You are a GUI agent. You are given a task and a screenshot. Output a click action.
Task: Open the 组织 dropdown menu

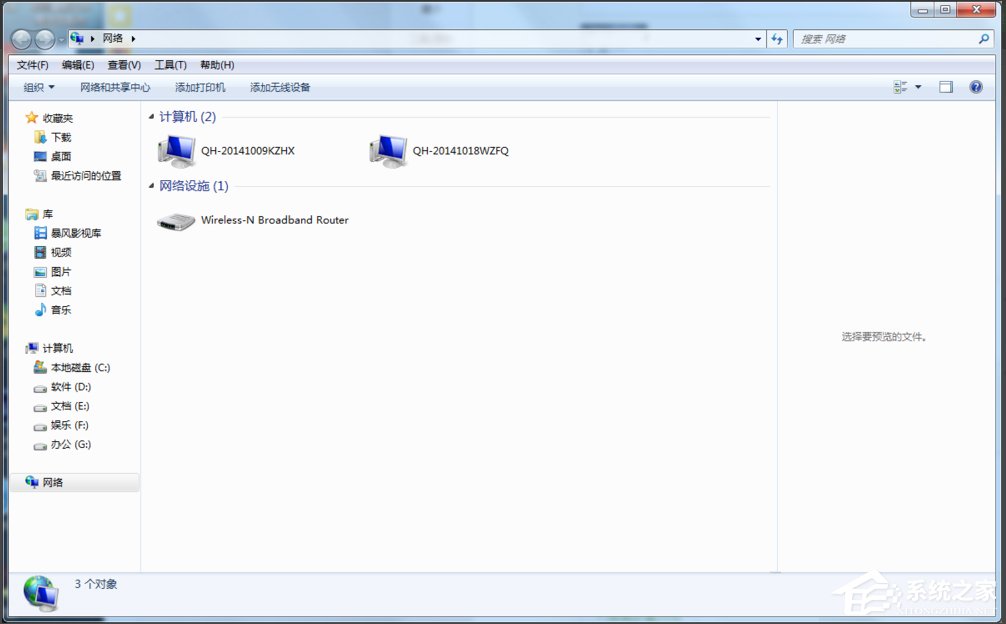point(37,87)
